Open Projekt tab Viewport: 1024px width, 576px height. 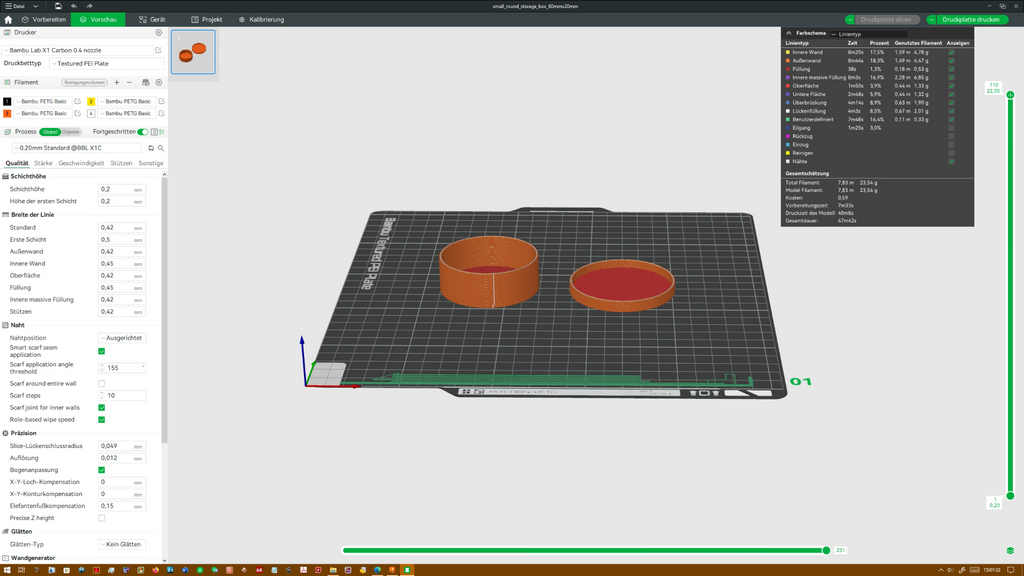click(206, 20)
